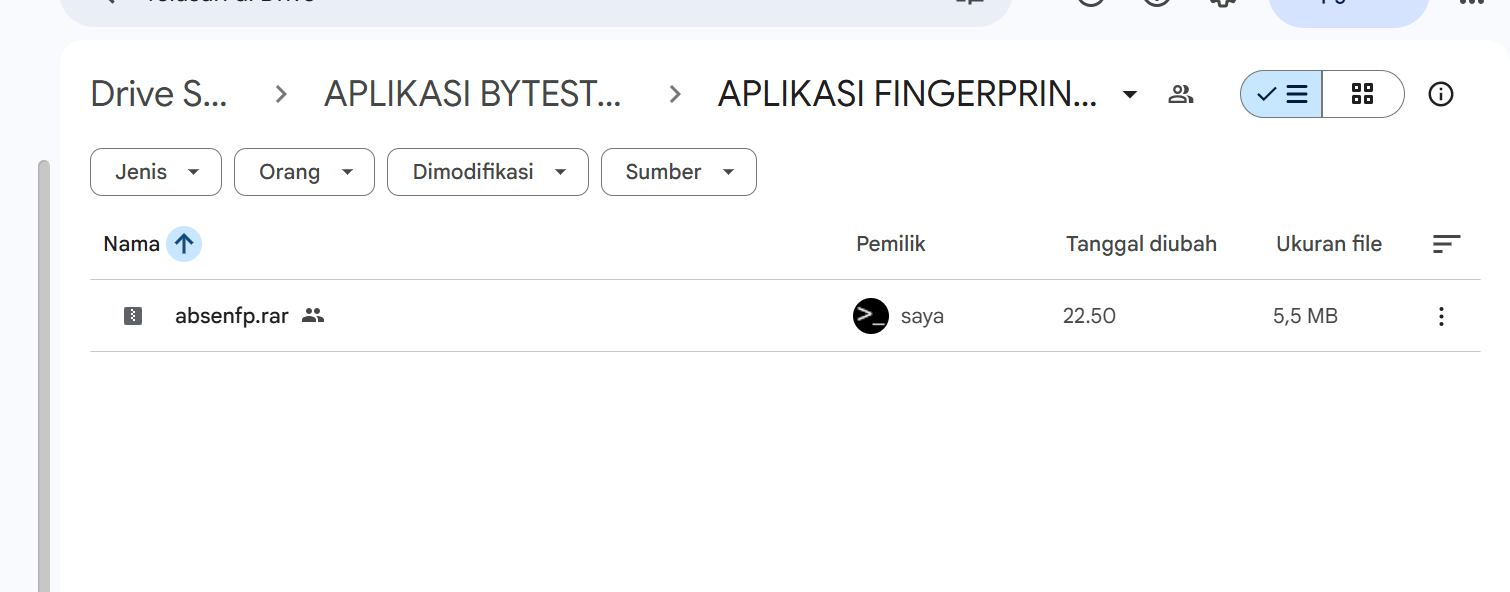The height and width of the screenshot is (592, 1510).
Task: Open more actions for absenfp.rar
Action: 1441,317
